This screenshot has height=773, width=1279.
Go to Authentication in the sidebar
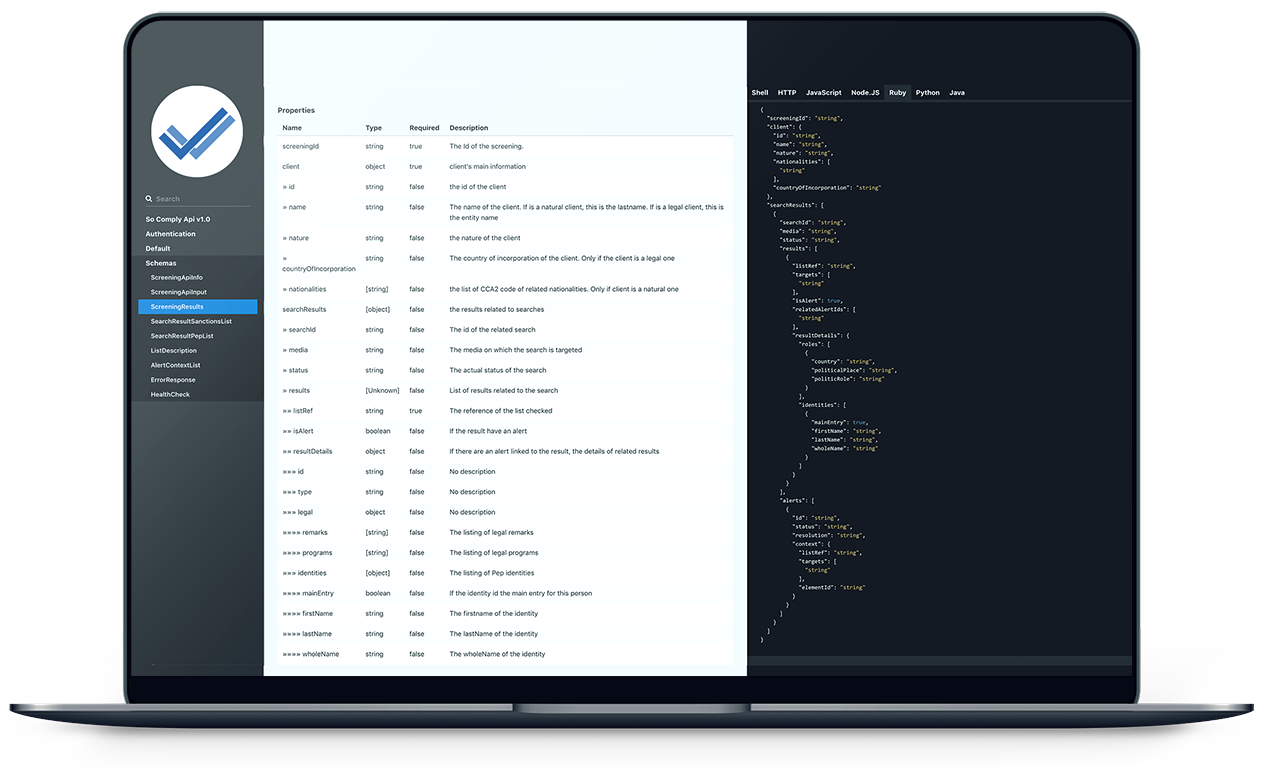171,234
